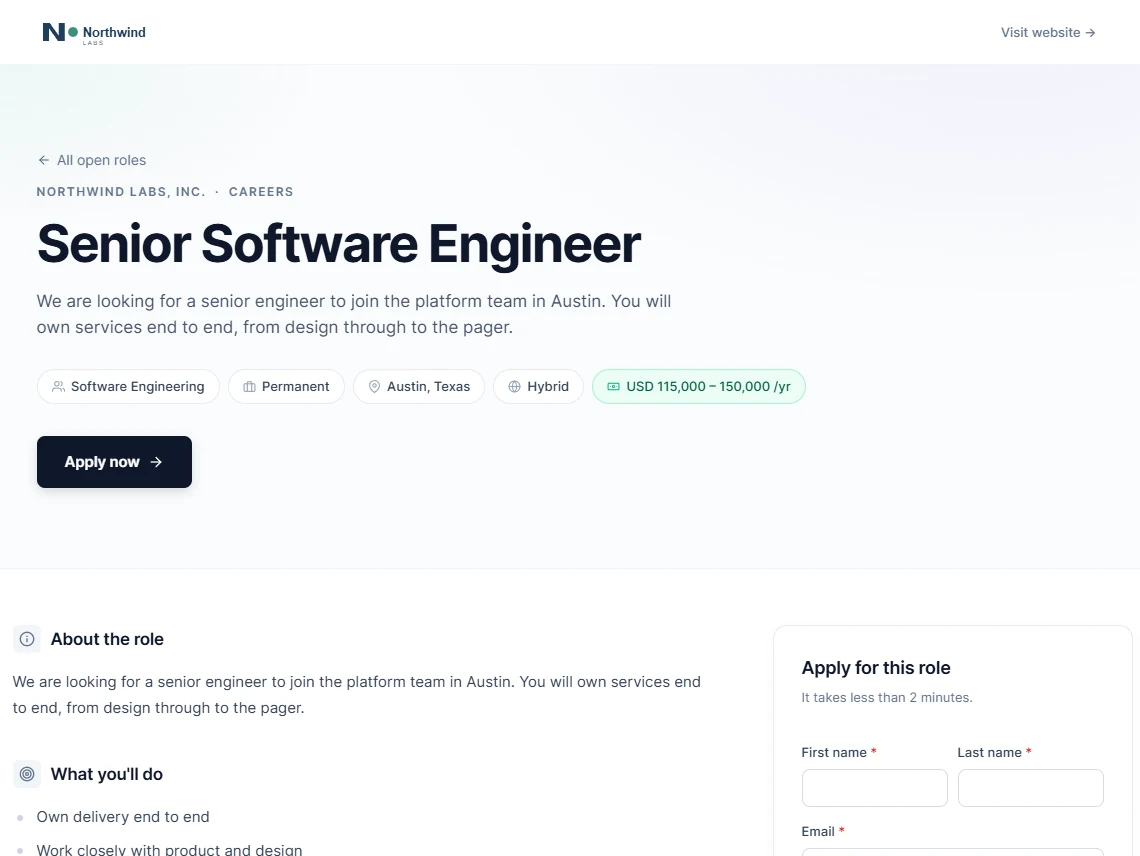Click the banknote icon in salary tag
Screen dimensions: 1140x856
pos(614,387)
